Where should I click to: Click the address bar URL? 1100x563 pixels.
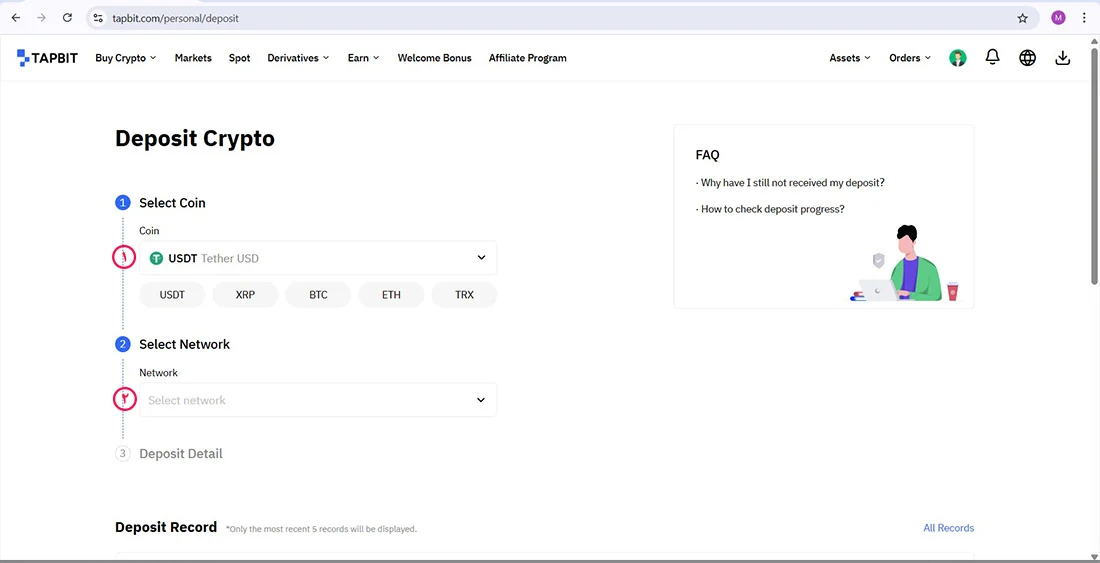[175, 18]
